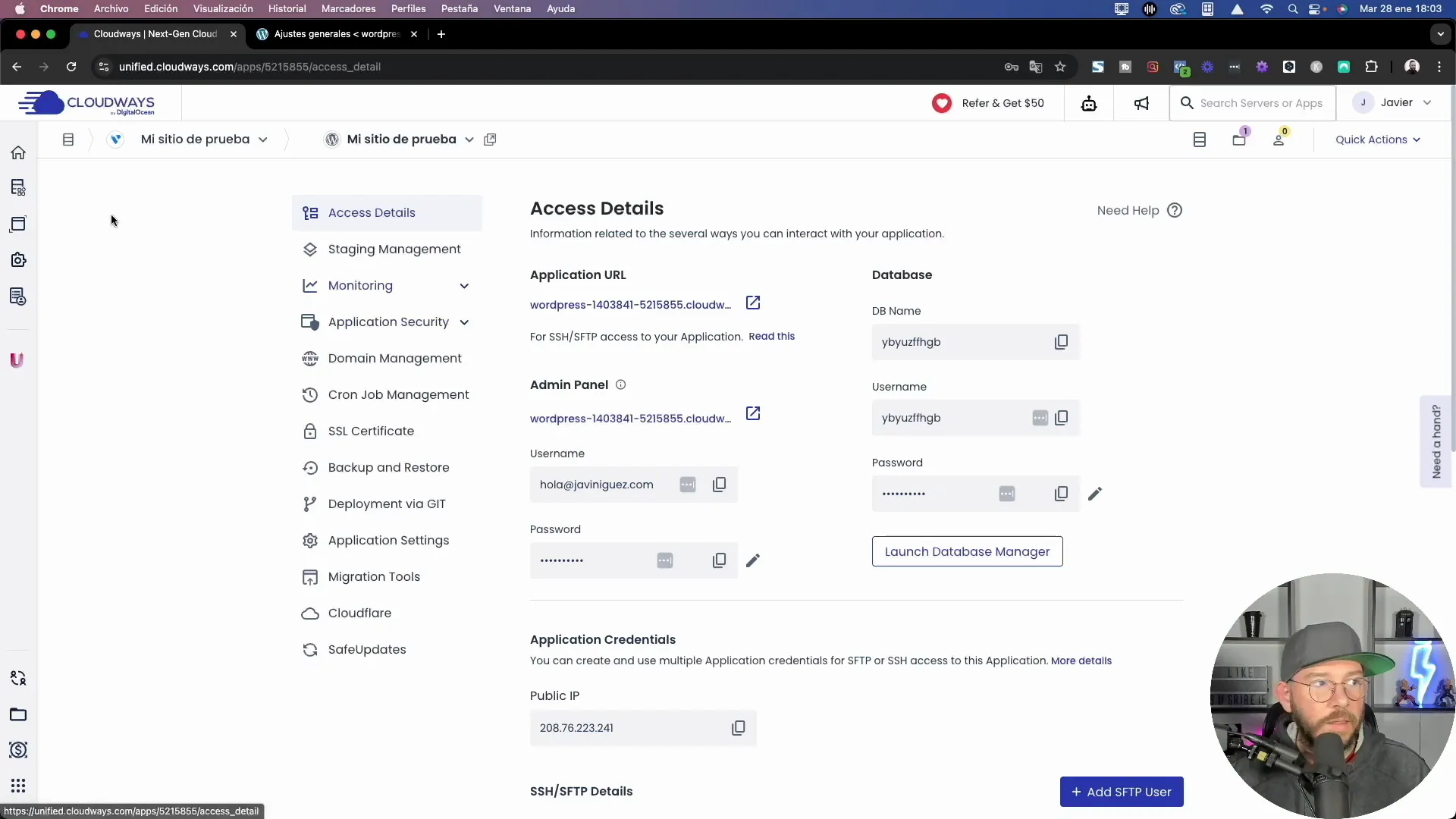Reveal the Admin Panel password field
This screenshot has width=1456, height=819.
pos(664,560)
